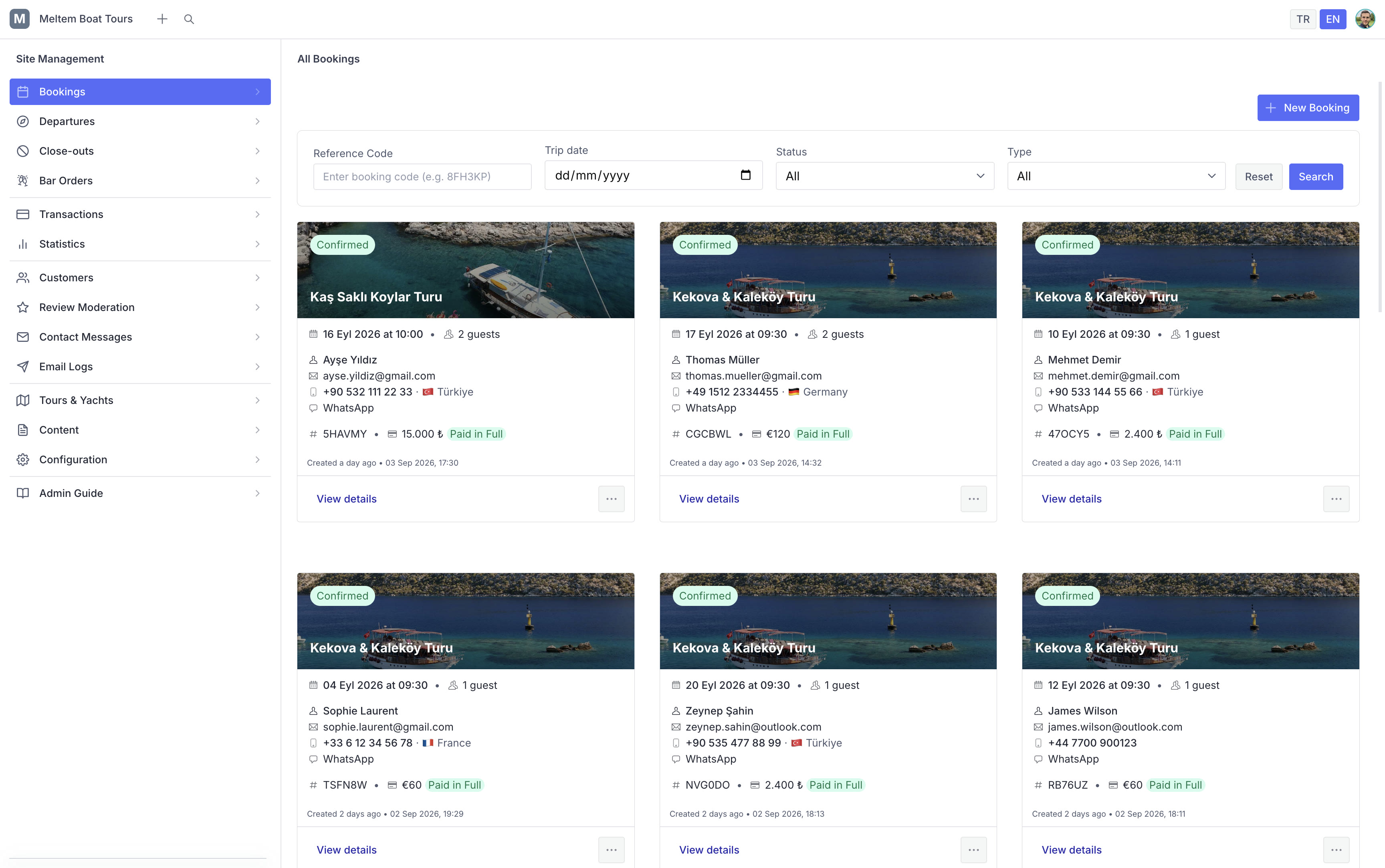Open Email Logs menu item
The image size is (1385, 868).
140,367
